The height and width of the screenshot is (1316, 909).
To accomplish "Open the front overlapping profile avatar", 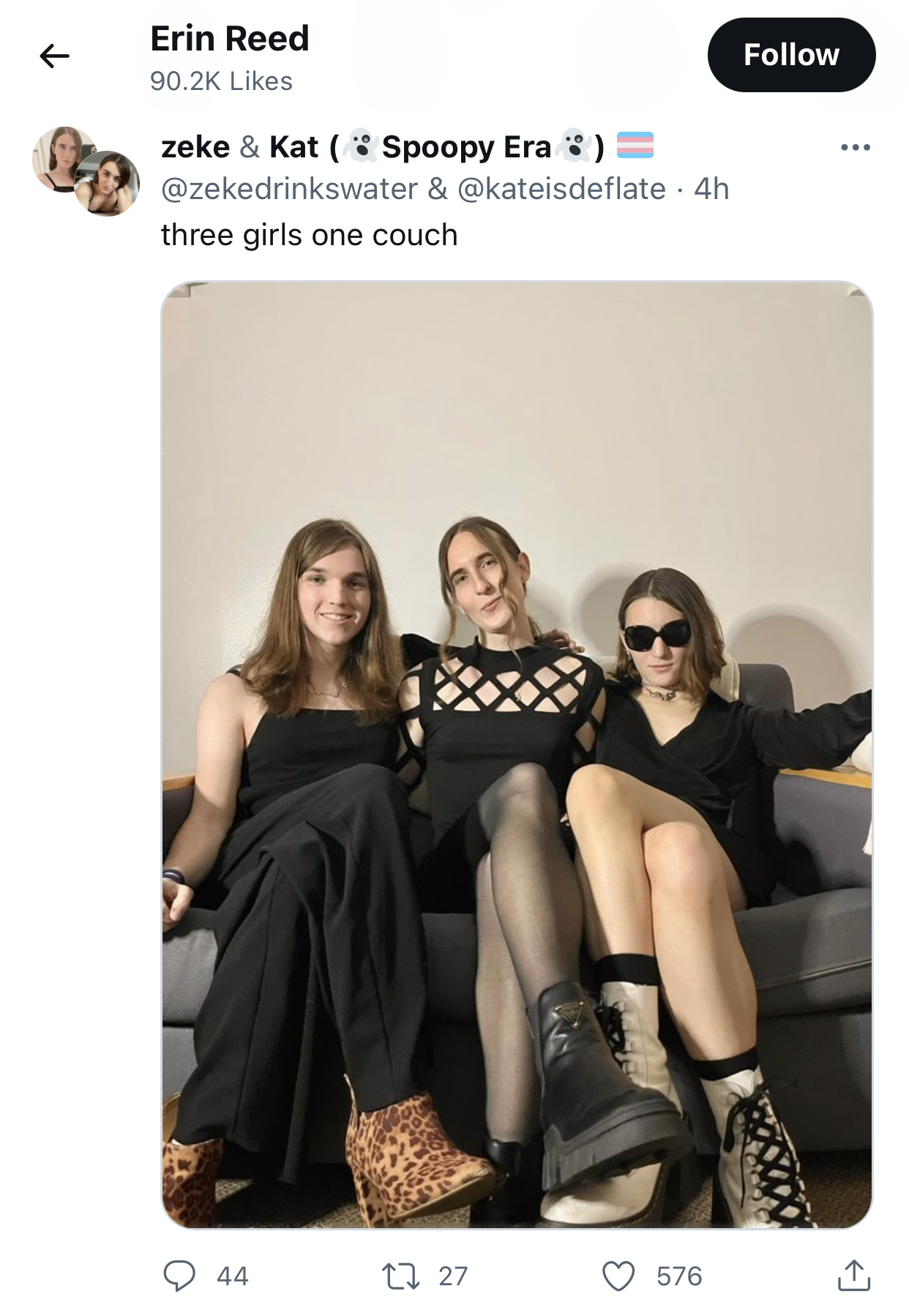I will [108, 184].
